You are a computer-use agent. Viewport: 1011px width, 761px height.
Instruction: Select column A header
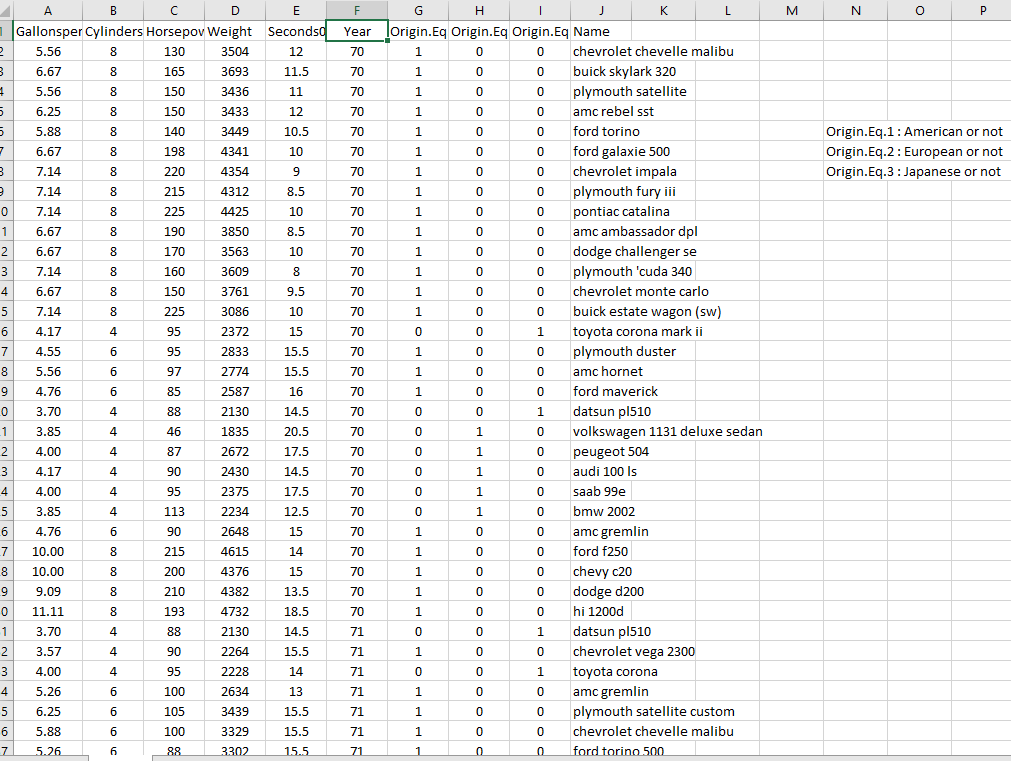click(47, 11)
